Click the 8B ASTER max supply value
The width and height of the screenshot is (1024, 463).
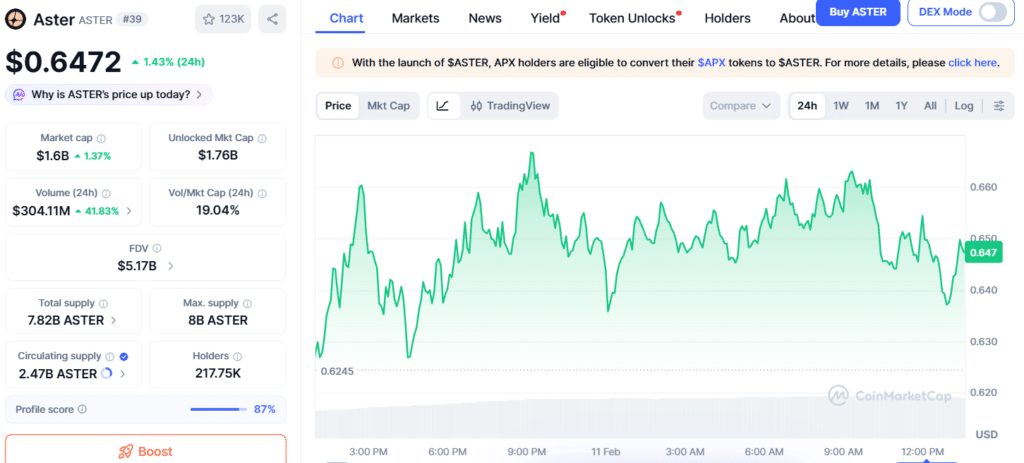tap(218, 321)
